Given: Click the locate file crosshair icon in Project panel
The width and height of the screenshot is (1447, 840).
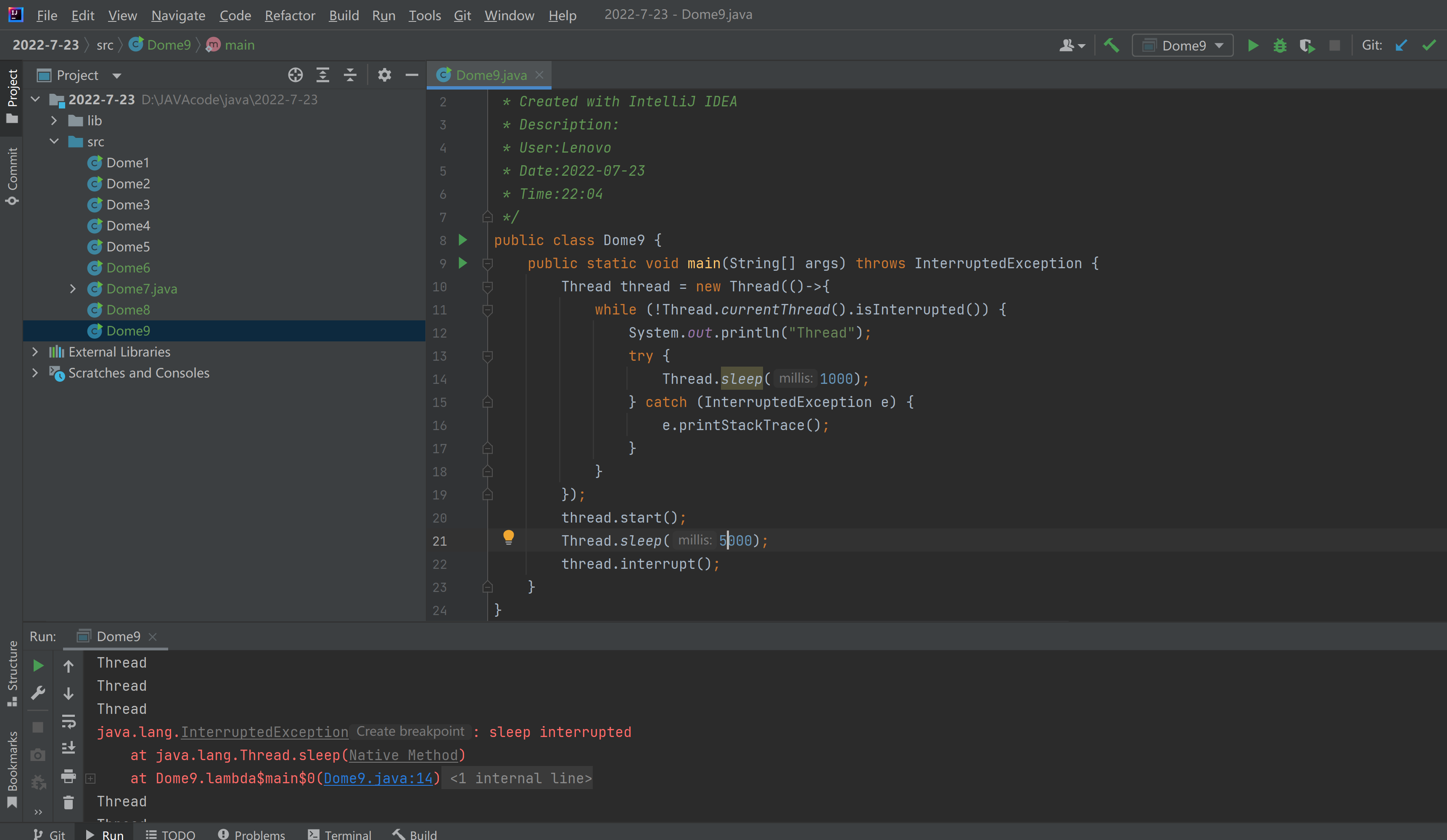Looking at the screenshot, I should [x=295, y=75].
